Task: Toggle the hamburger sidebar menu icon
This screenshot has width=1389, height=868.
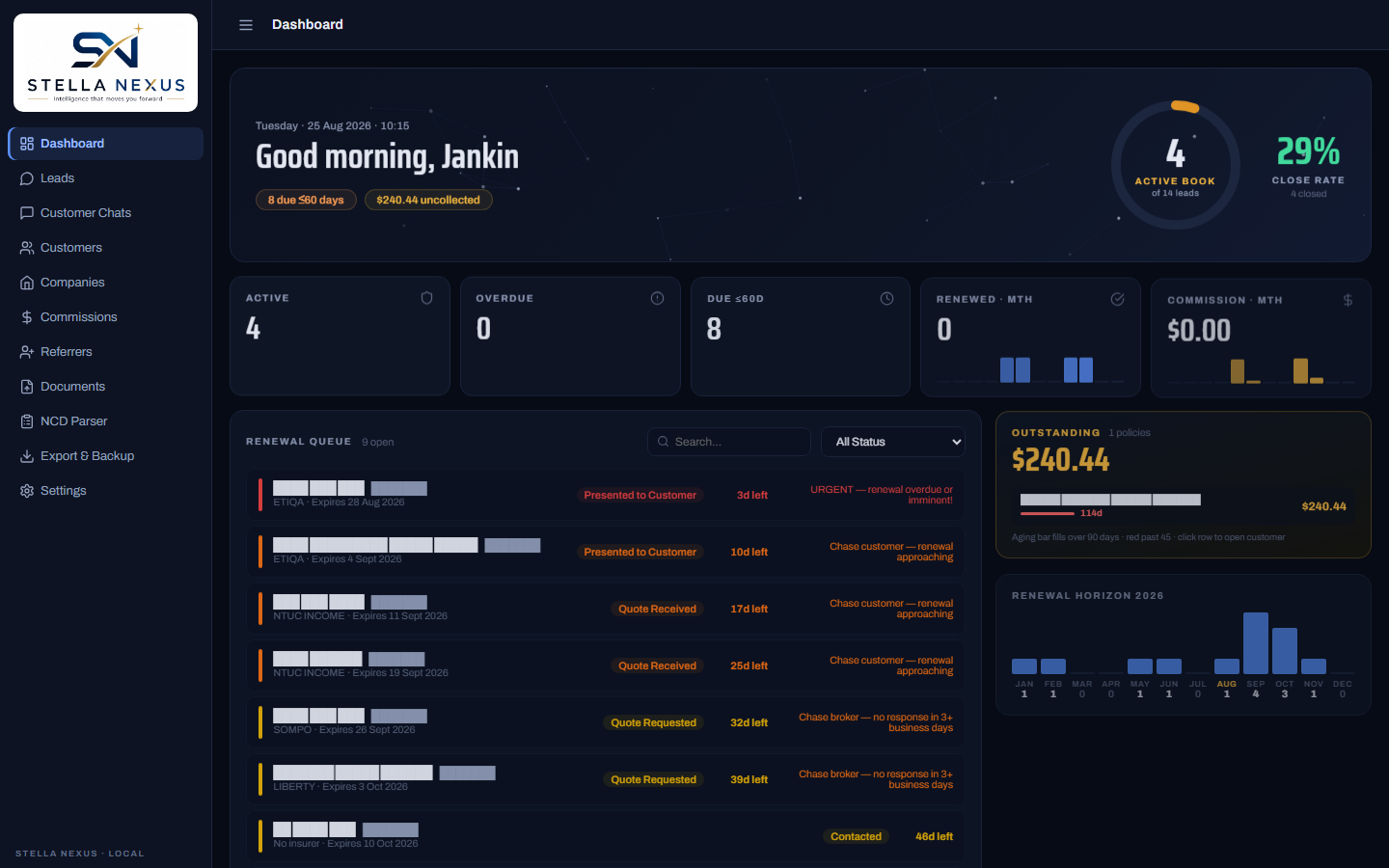Action: click(246, 25)
